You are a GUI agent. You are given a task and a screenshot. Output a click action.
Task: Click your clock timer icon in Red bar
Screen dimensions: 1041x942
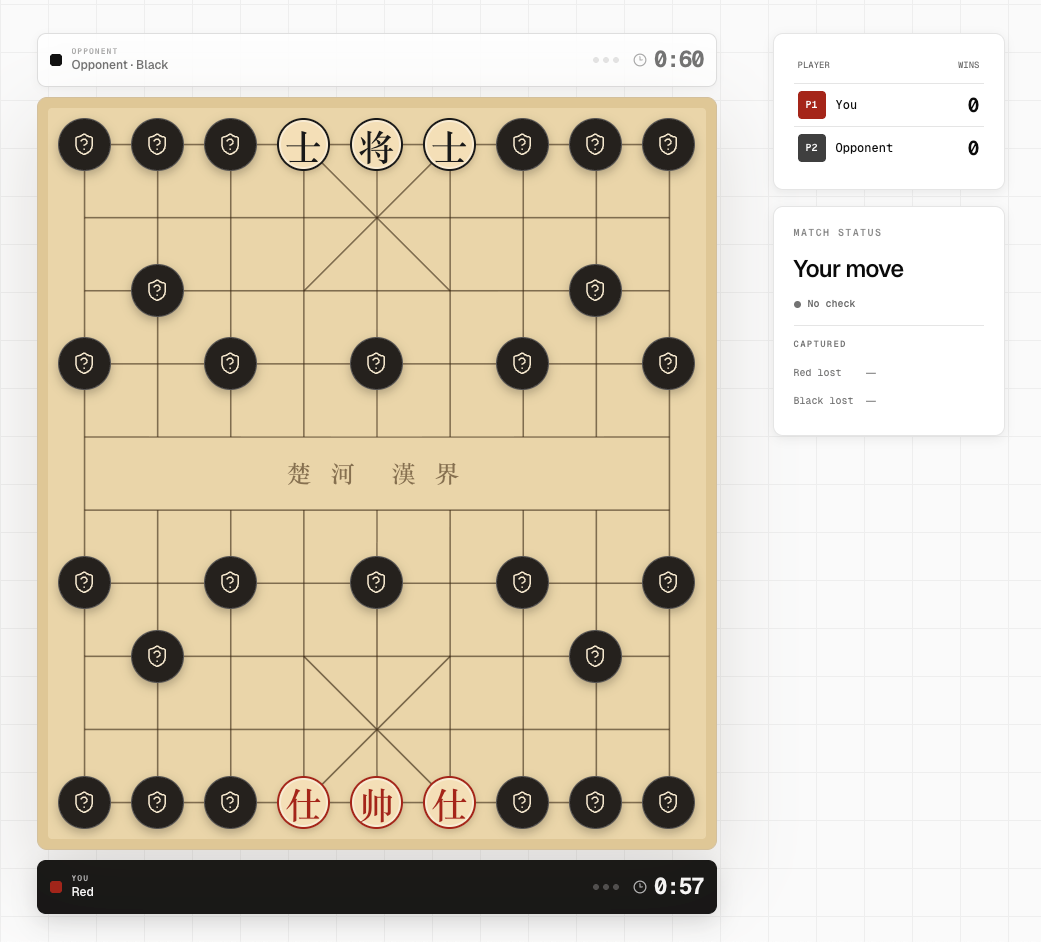tap(640, 887)
